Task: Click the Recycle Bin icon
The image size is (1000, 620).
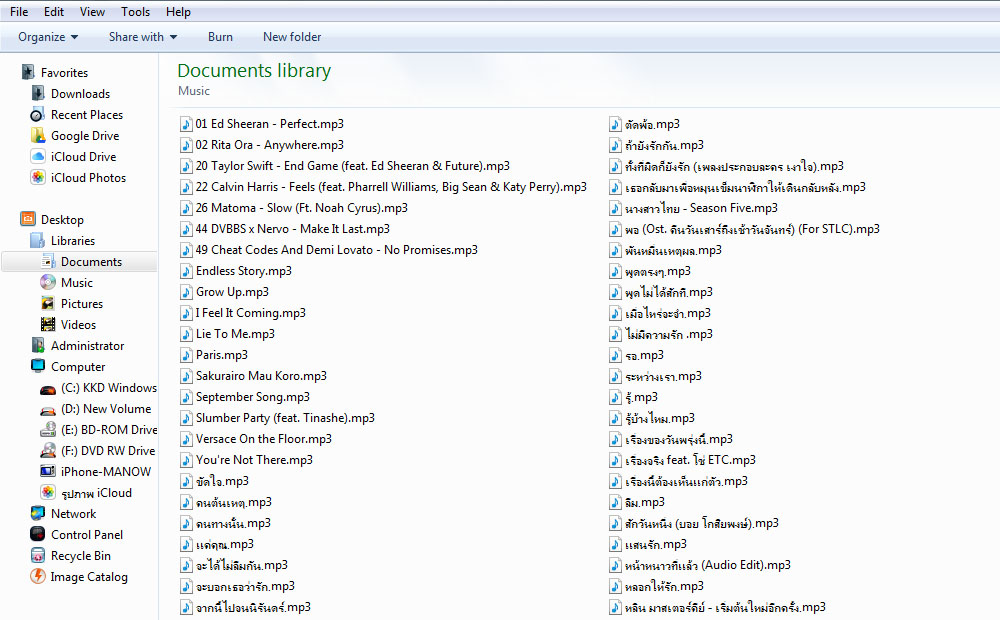Action: point(38,556)
